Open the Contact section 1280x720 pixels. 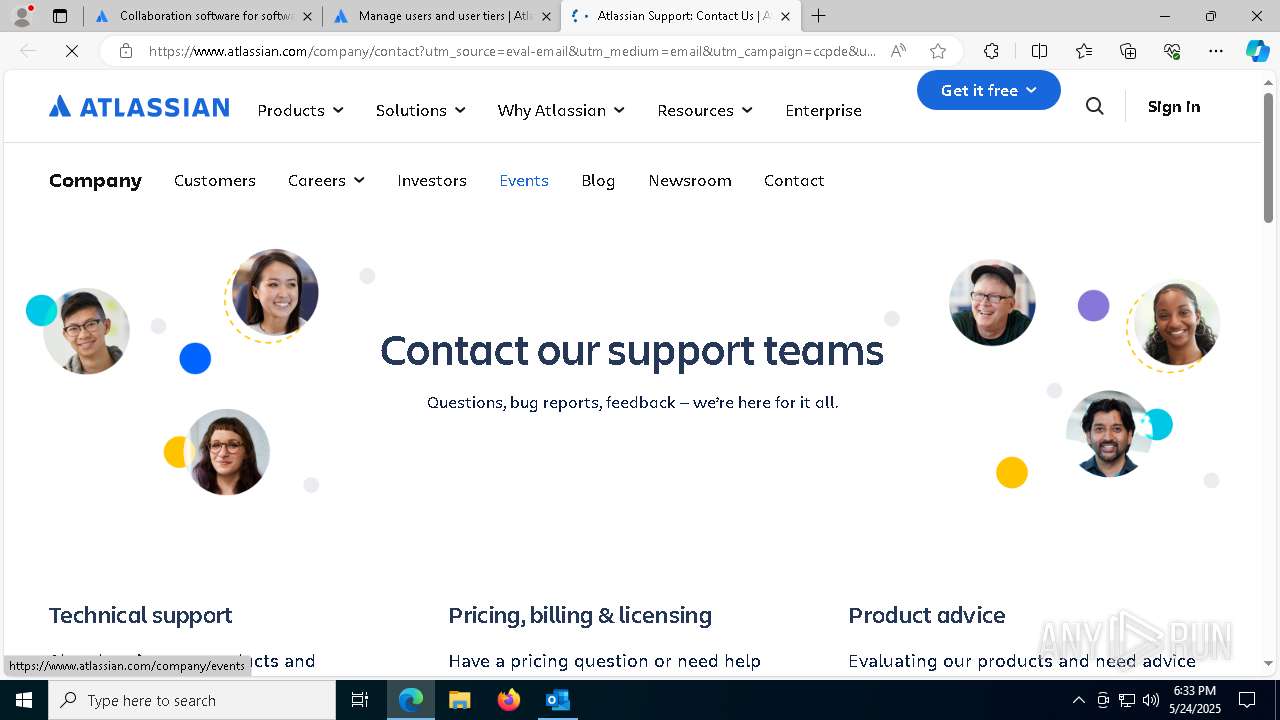(794, 180)
